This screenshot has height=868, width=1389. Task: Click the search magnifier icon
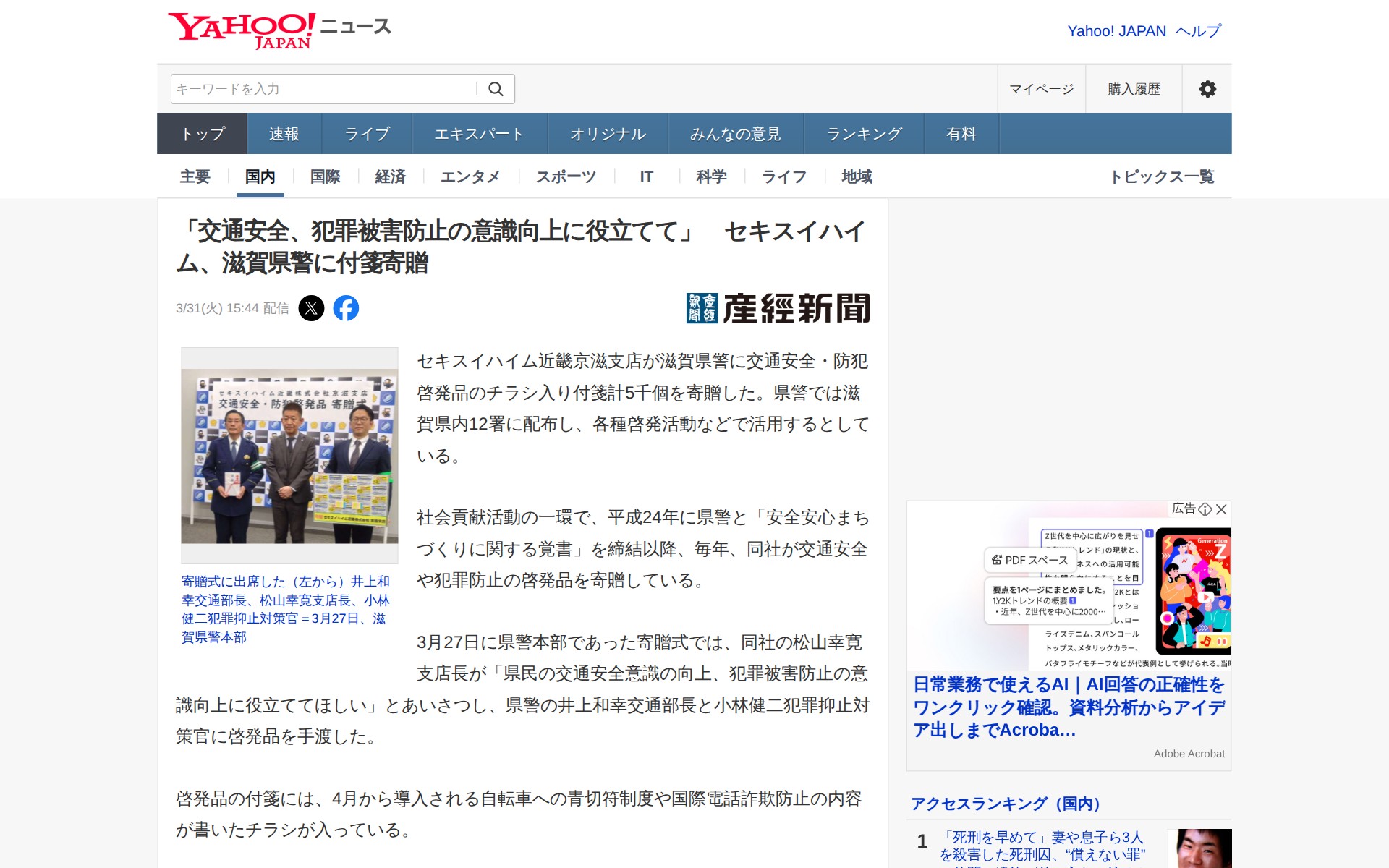496,89
